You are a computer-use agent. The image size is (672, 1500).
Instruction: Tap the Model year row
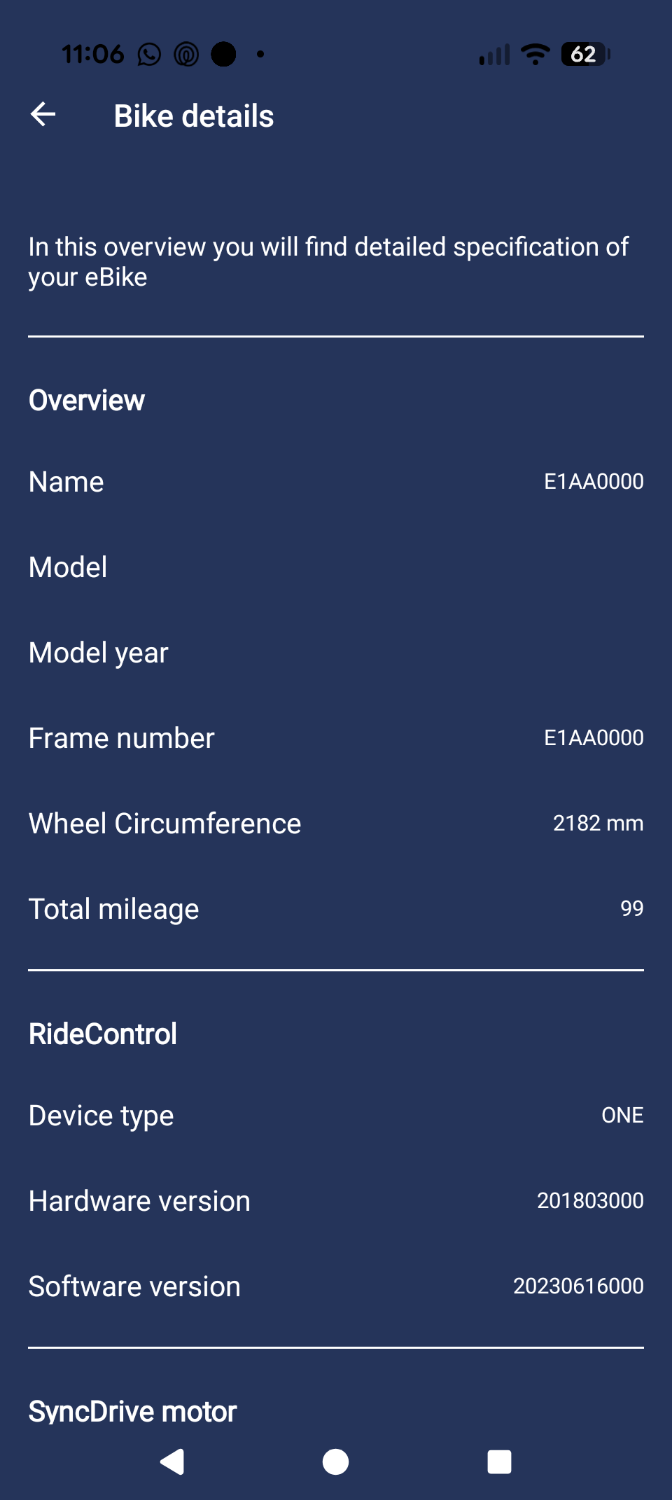coord(336,653)
